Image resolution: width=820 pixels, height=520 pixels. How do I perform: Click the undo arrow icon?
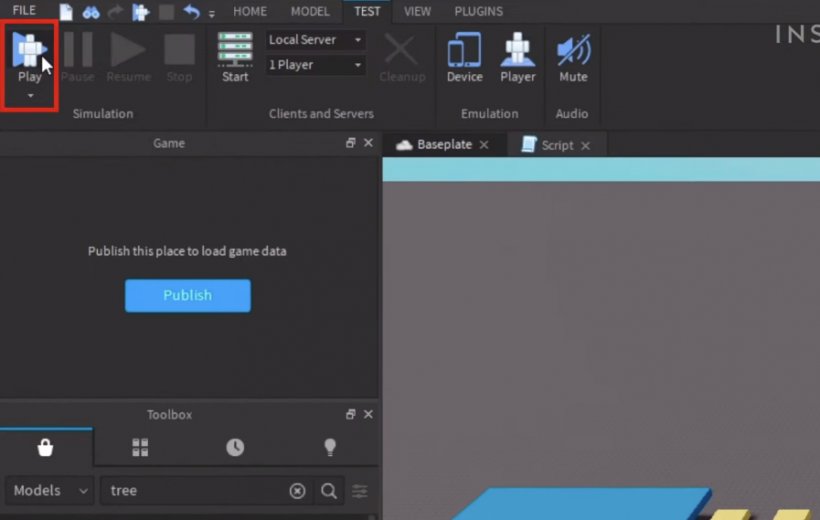point(191,12)
